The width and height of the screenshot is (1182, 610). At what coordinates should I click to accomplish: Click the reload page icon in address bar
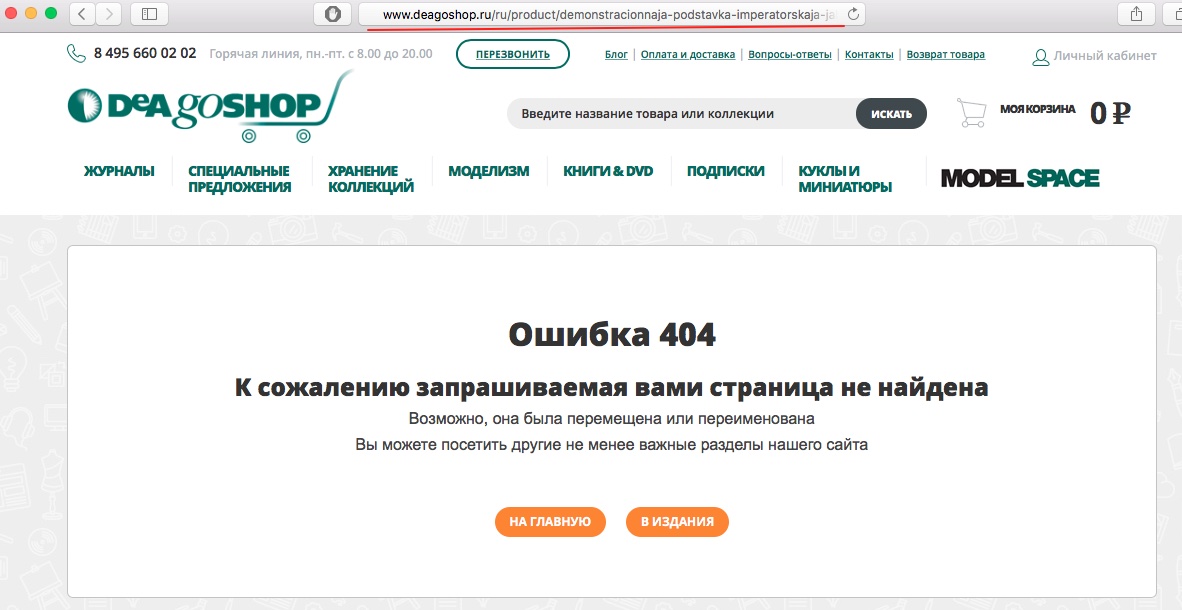tap(852, 14)
